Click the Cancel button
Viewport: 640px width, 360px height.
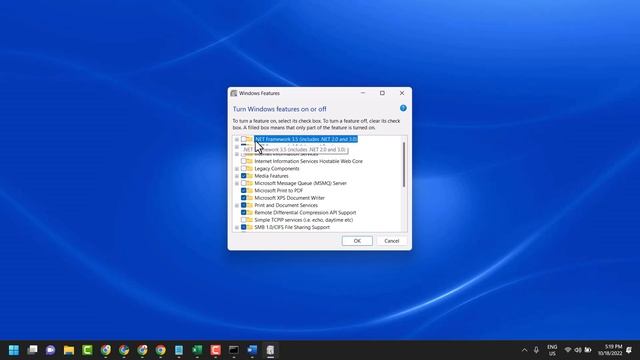pos(391,241)
